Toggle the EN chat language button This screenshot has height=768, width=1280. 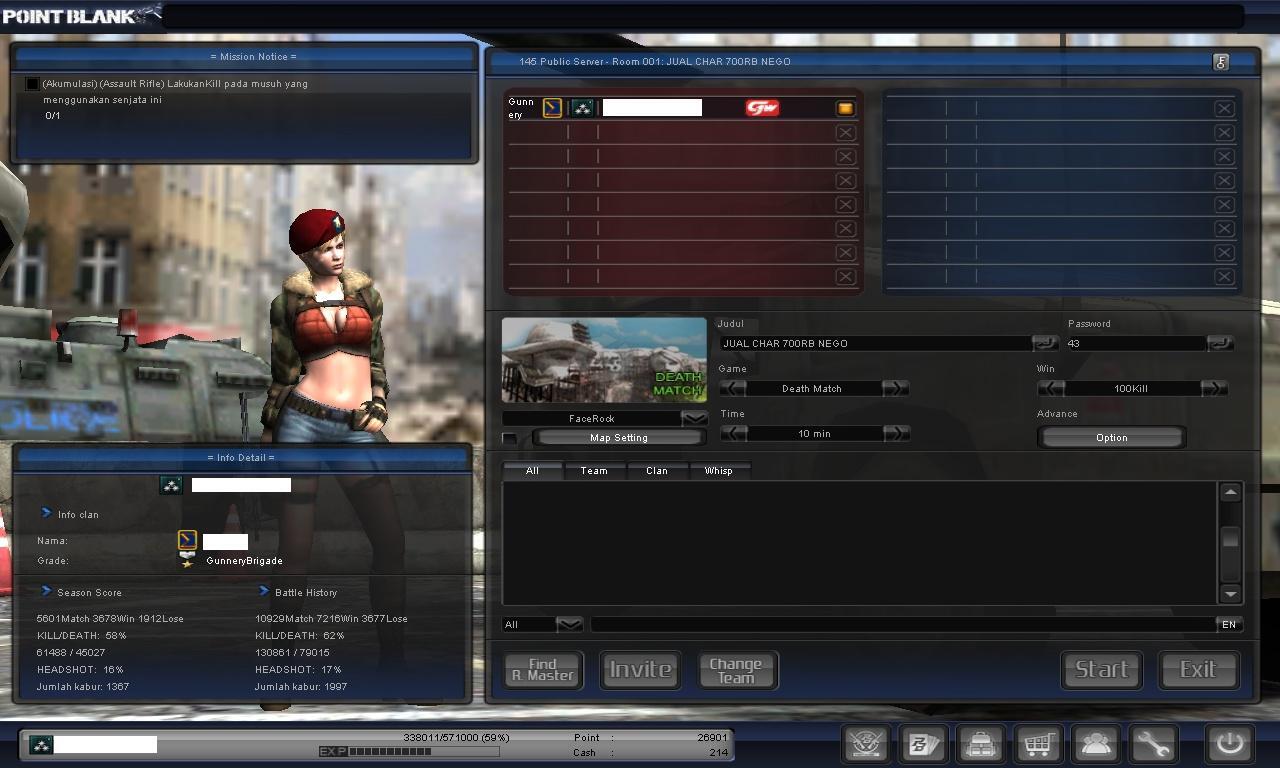1229,624
